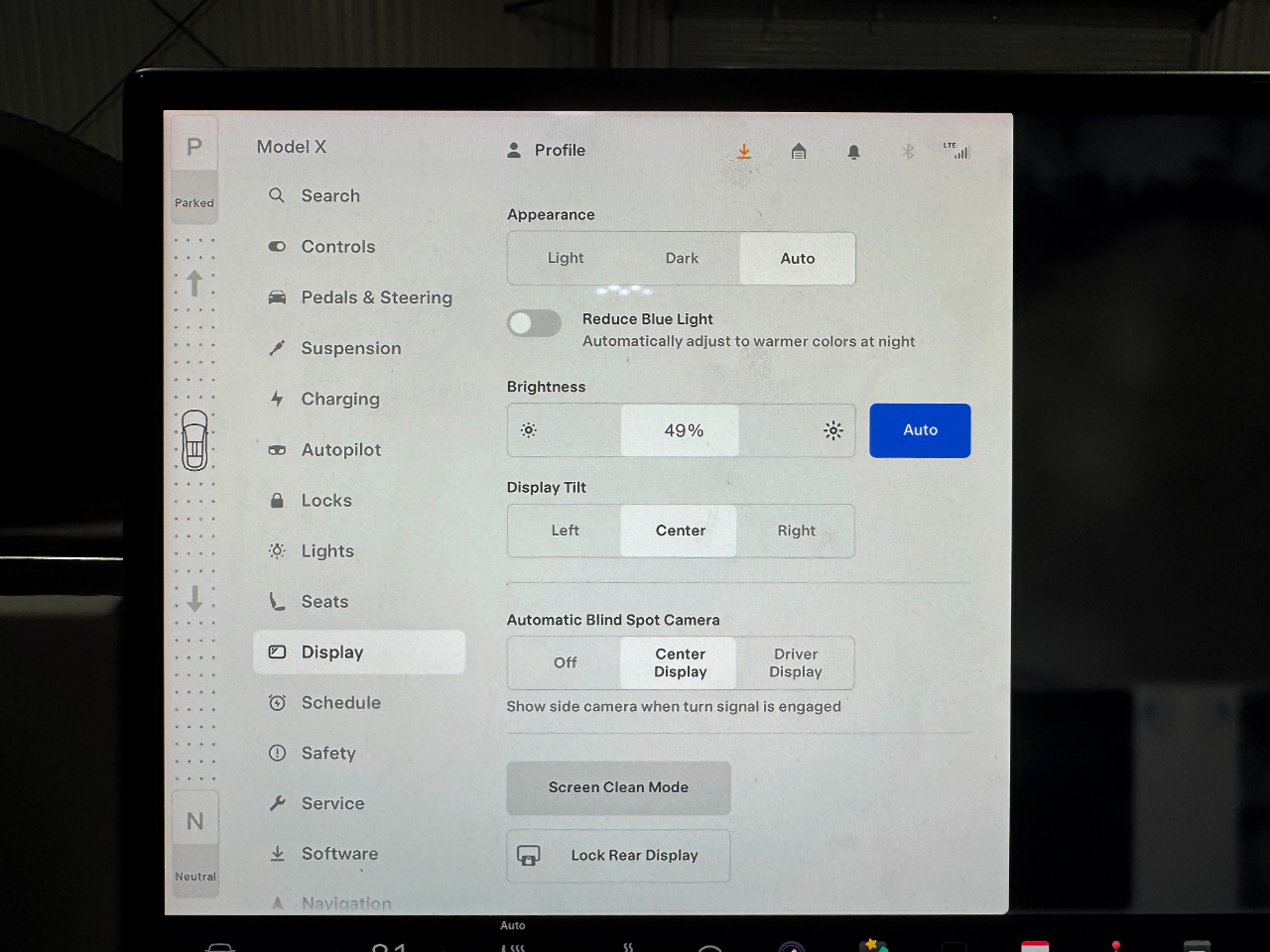The height and width of the screenshot is (952, 1270).
Task: Decrease brightness with small sun icon
Action: (529, 430)
